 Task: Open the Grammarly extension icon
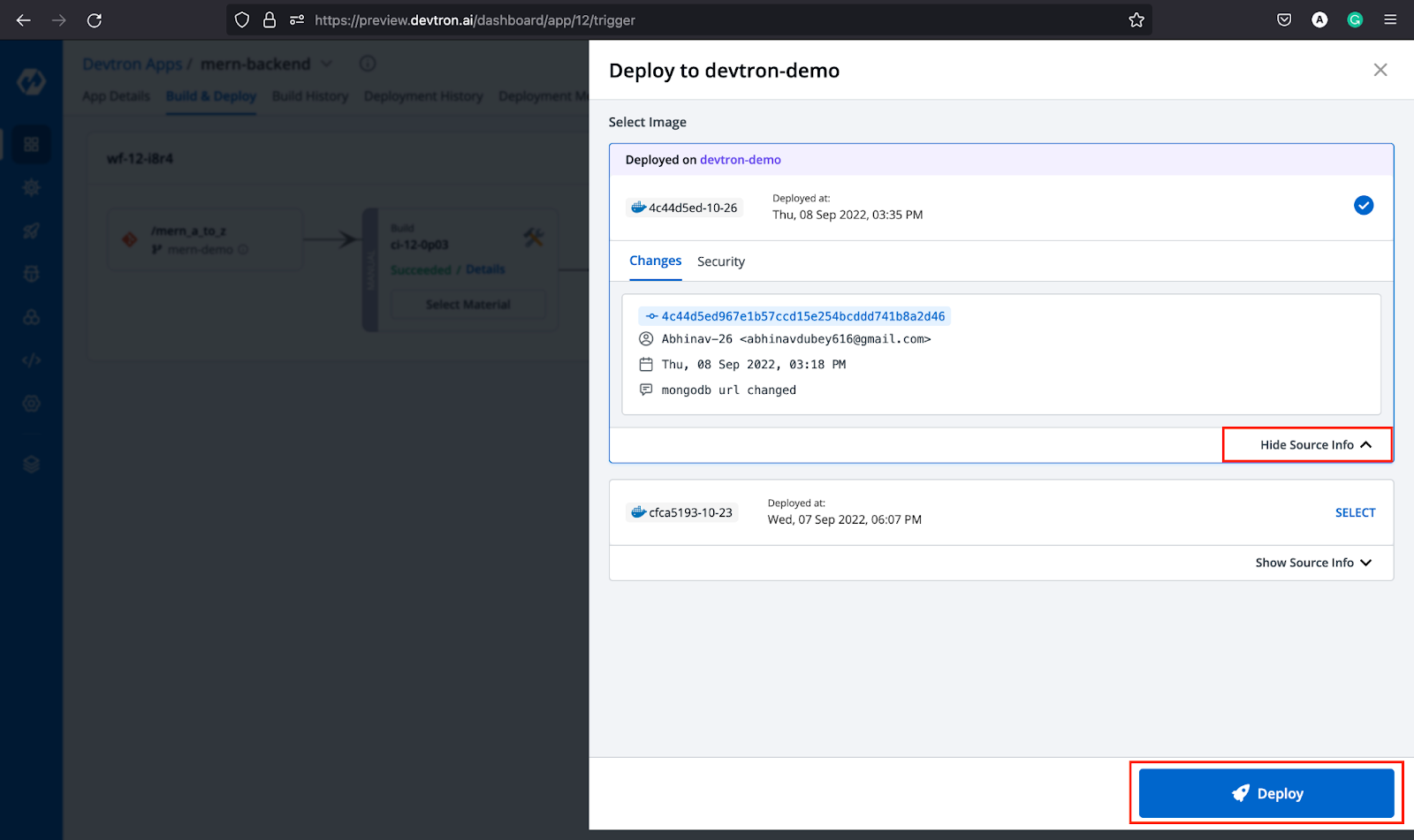[x=1354, y=19]
